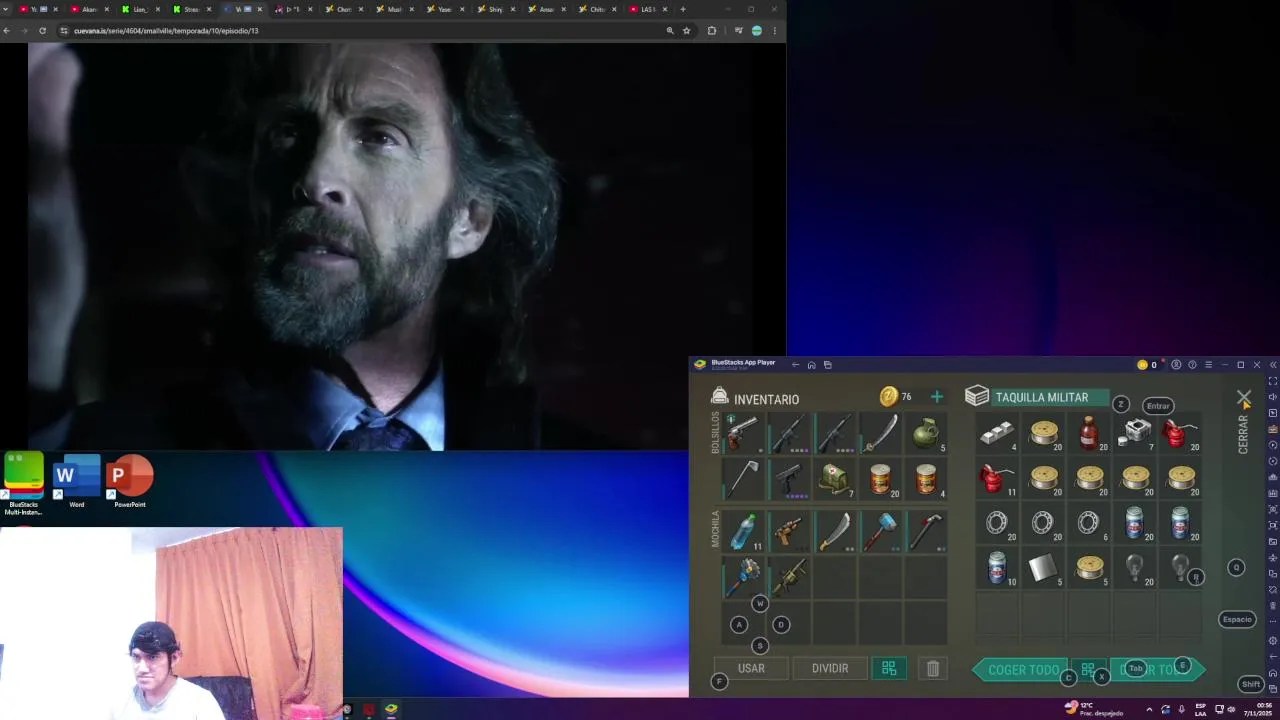Sort the locker with its grid button
This screenshot has width=1280, height=720.
[1087, 669]
